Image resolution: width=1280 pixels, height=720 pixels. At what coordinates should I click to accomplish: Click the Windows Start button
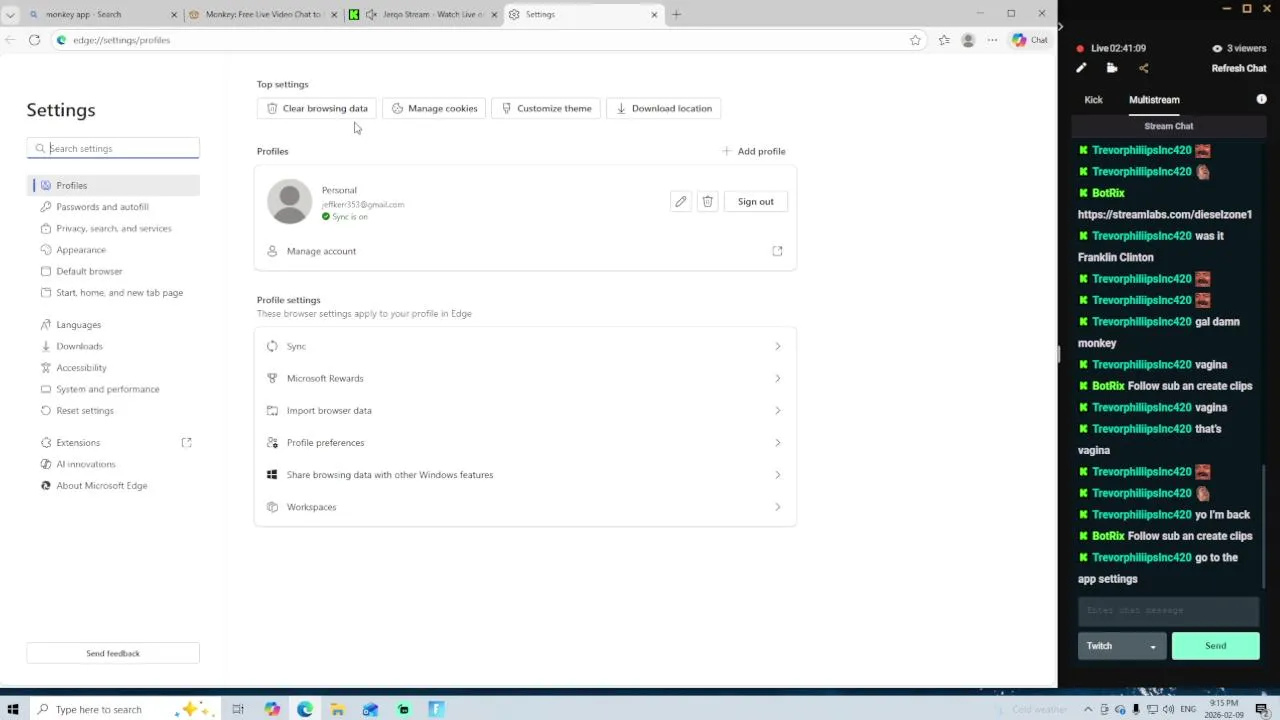(x=13, y=709)
